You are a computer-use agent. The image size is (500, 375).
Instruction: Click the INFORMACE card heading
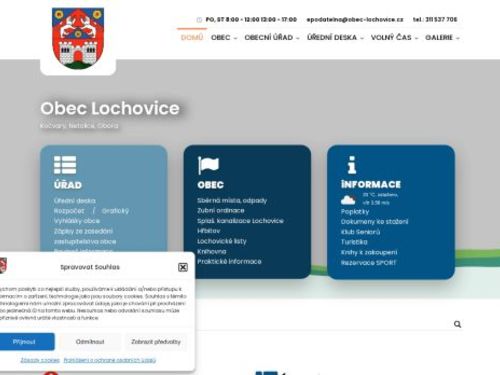click(x=371, y=184)
